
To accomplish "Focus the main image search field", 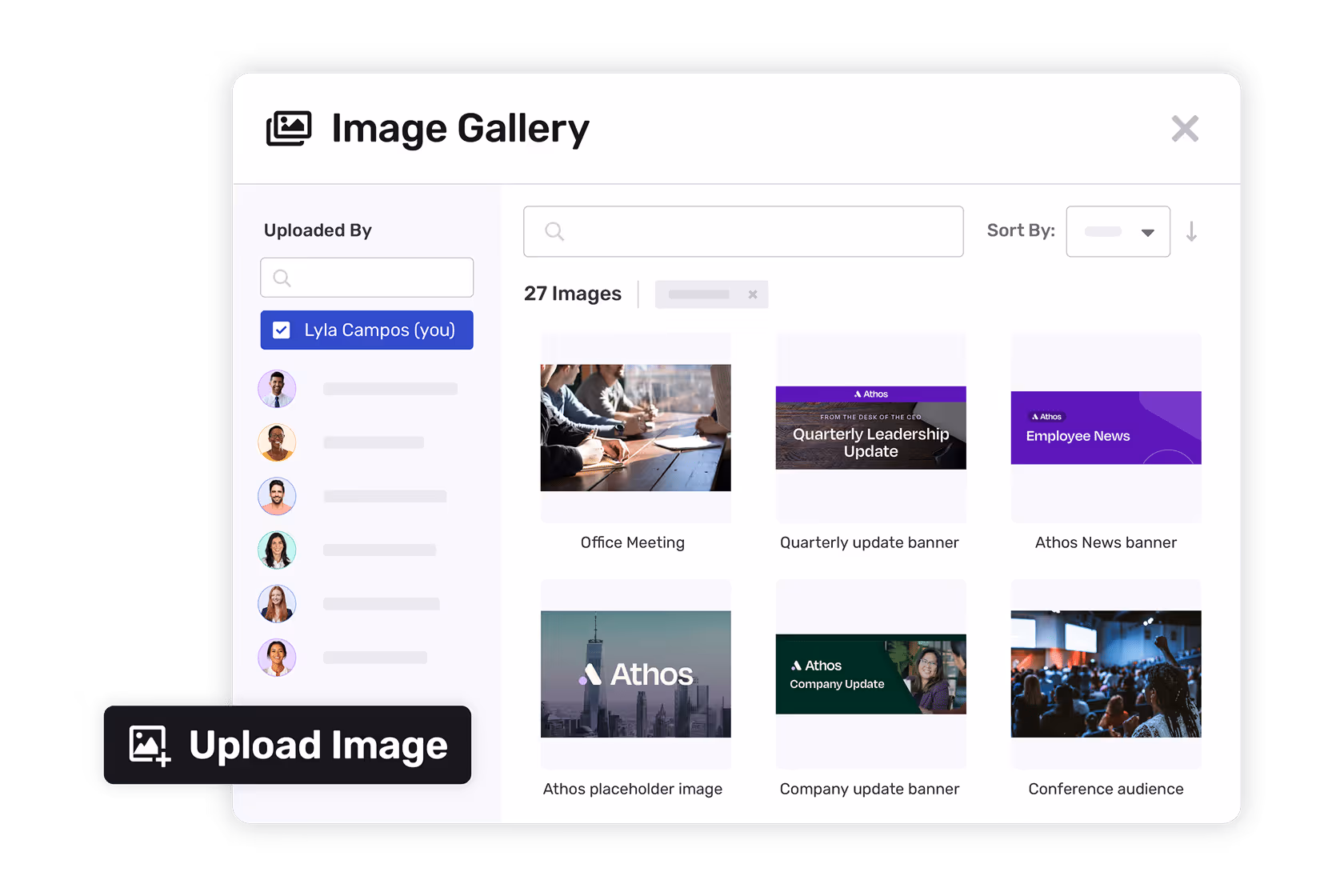I will (743, 231).
